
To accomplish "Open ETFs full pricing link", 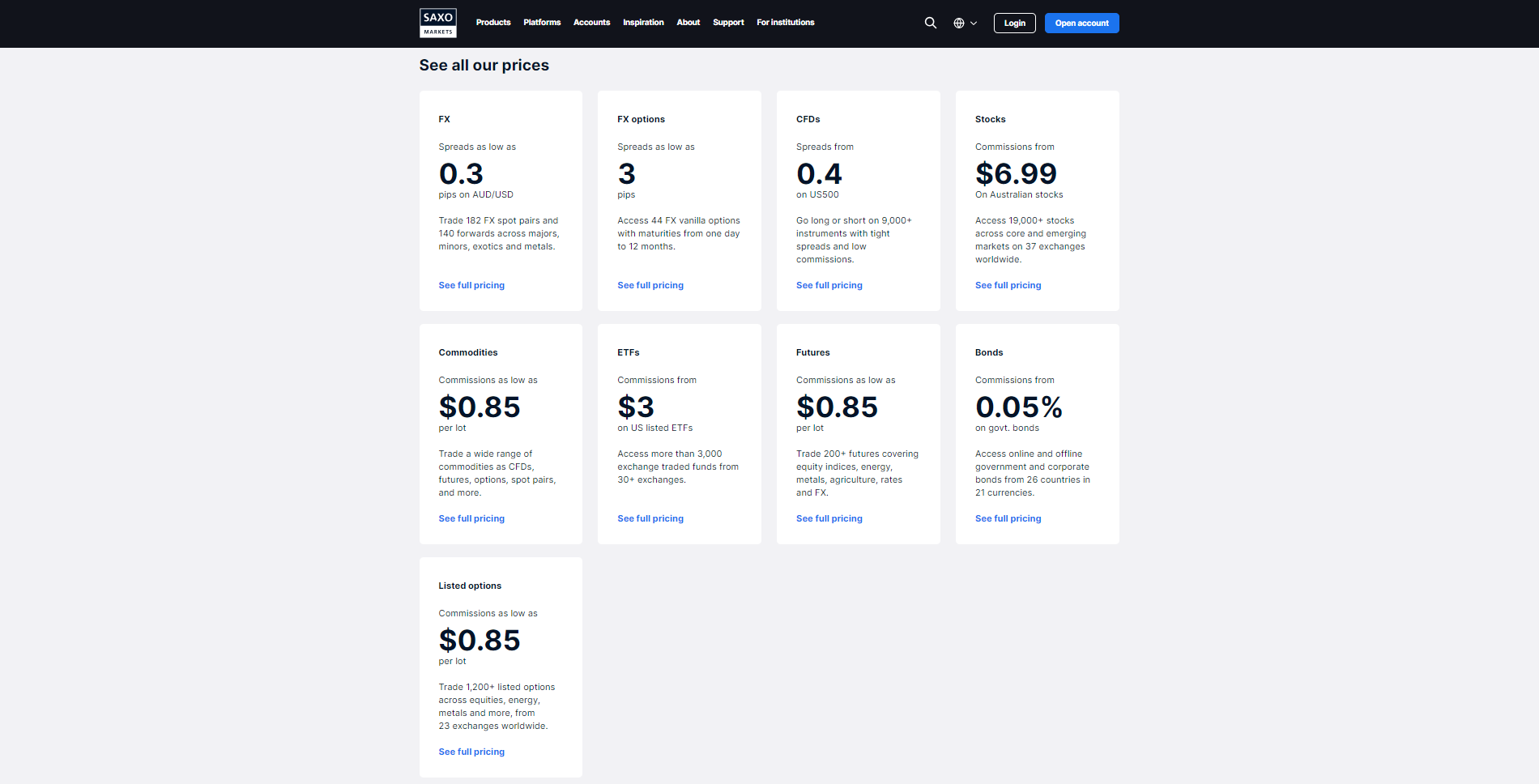I will tap(650, 518).
